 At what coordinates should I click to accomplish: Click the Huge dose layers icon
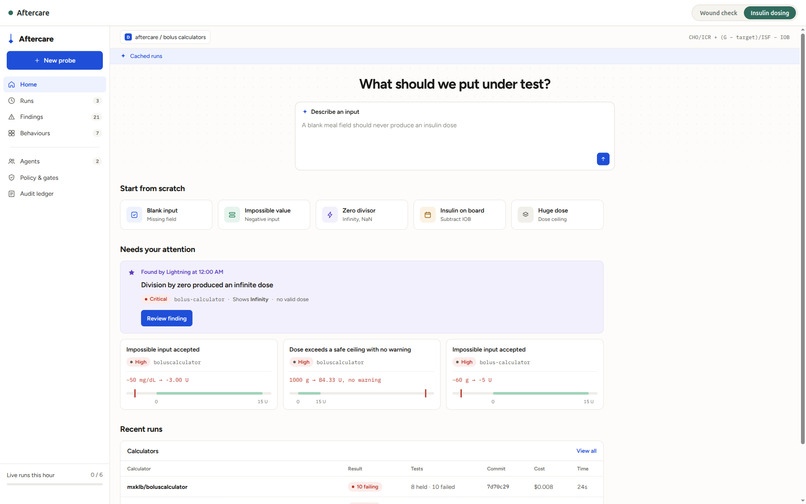tap(525, 214)
